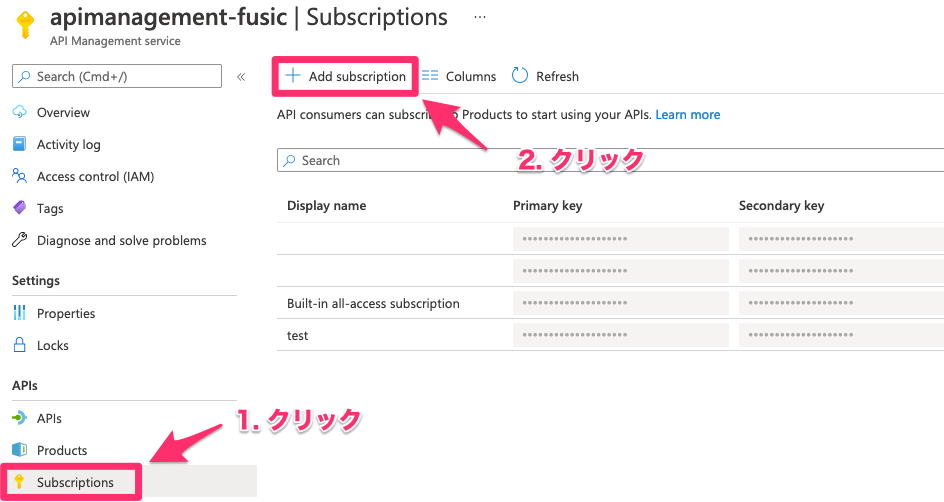Image resolution: width=944 pixels, height=502 pixels.
Task: Refresh the subscriptions list
Action: 545,76
